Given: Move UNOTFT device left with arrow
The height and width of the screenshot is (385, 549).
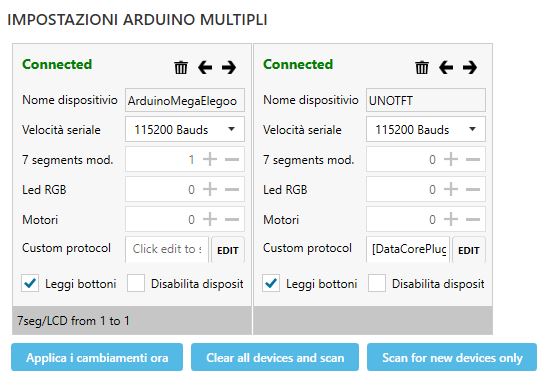Looking at the screenshot, I should pyautogui.click(x=446, y=67).
